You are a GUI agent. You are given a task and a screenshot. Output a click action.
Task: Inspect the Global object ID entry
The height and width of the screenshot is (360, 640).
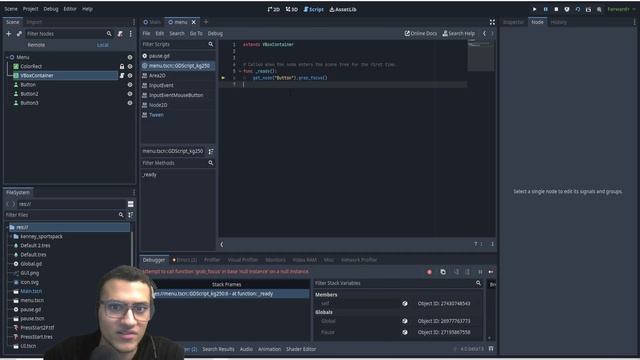tap(444, 321)
